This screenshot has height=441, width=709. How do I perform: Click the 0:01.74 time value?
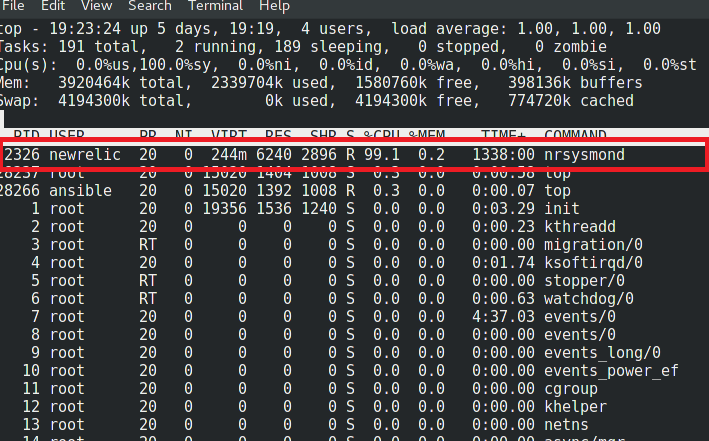pos(503,263)
